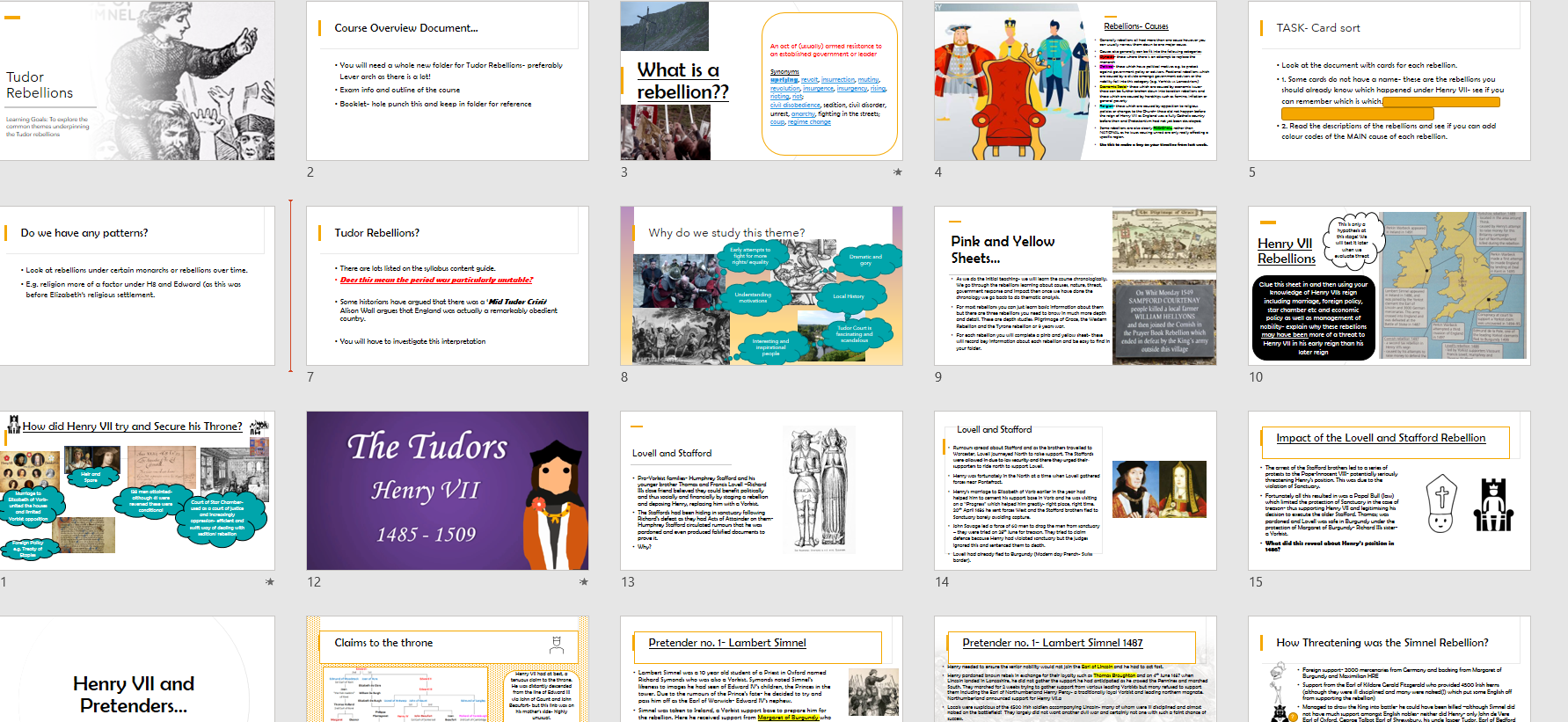Click the slide number 10 label
Image resolution: width=1568 pixels, height=722 pixels.
point(1256,377)
